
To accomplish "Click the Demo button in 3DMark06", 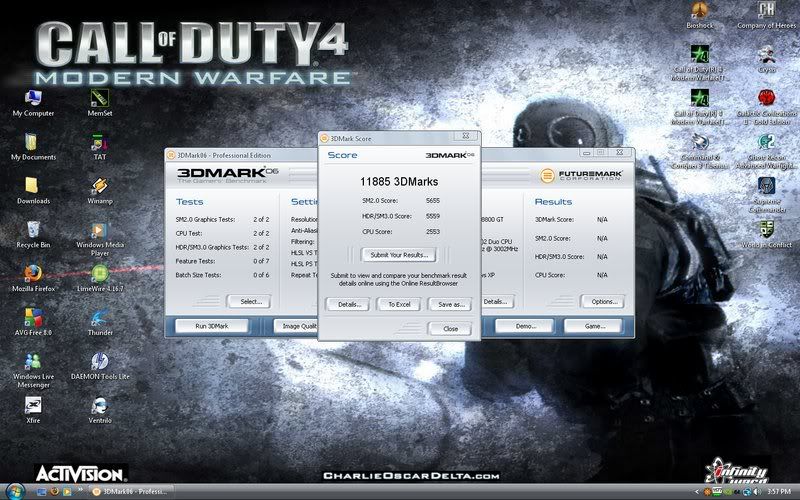I will click(524, 326).
